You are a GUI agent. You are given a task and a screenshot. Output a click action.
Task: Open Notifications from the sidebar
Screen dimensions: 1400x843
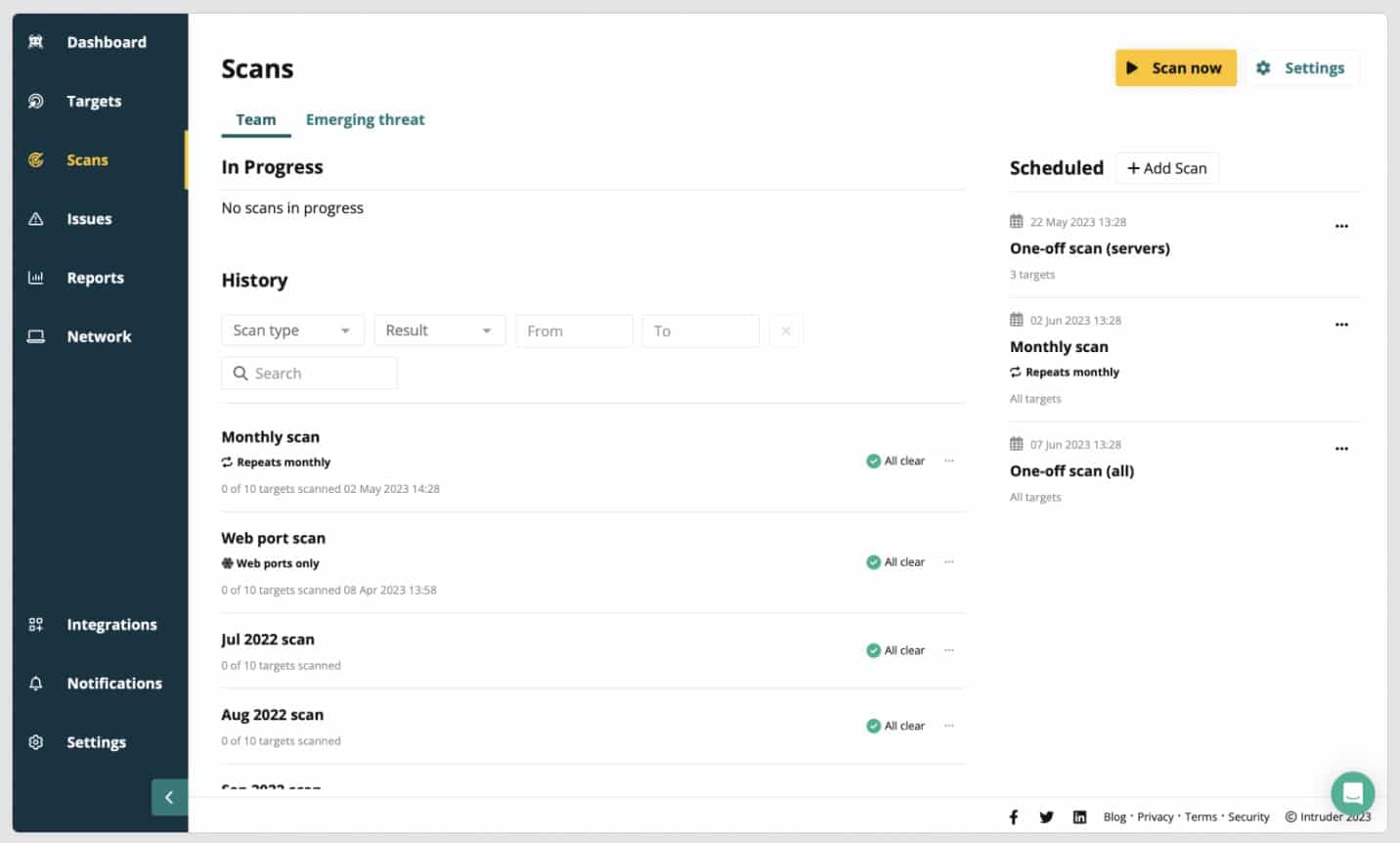[x=114, y=684]
